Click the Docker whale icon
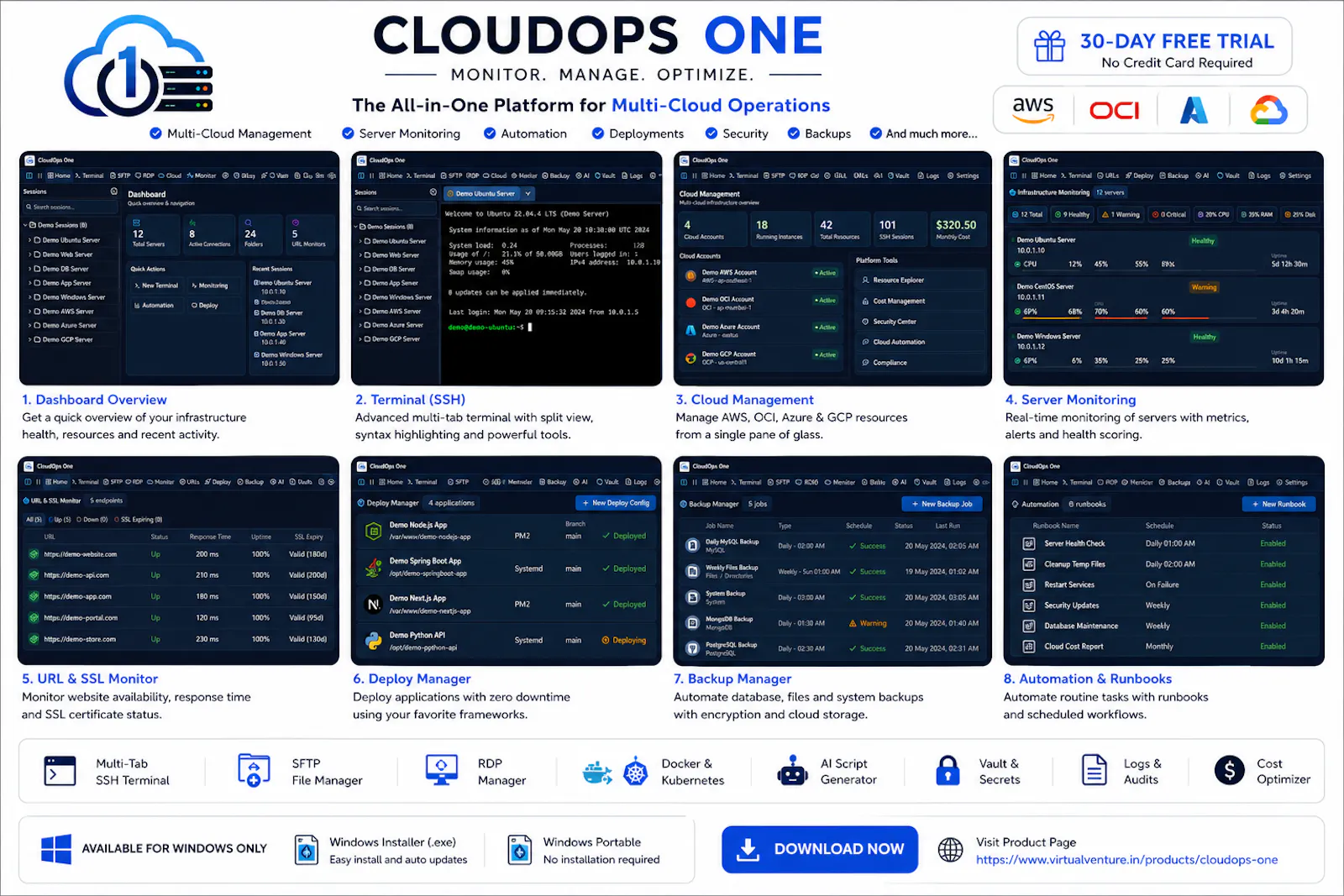 pyautogui.click(x=597, y=773)
